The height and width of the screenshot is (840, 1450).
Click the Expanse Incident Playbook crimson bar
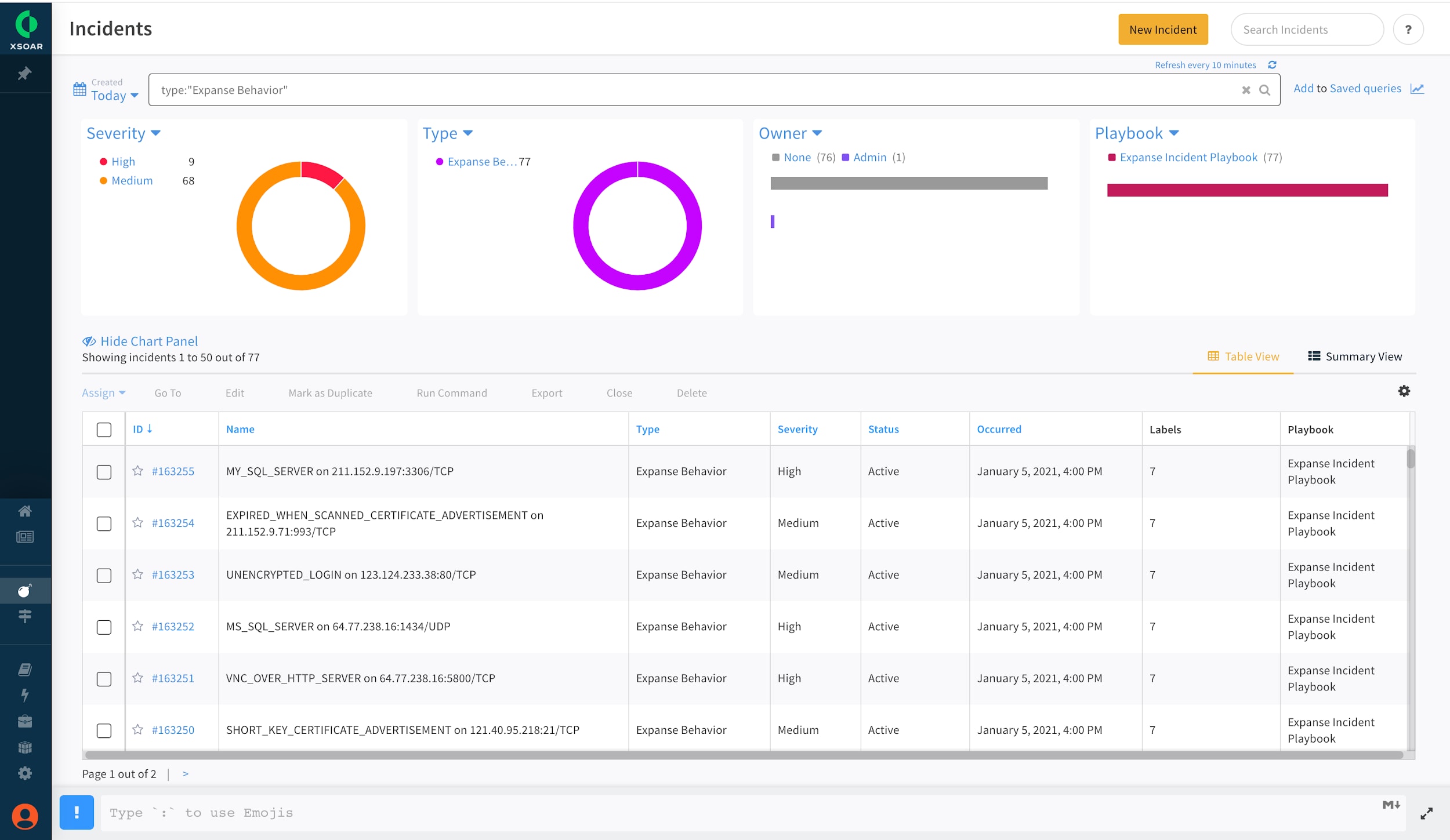[1247, 190]
